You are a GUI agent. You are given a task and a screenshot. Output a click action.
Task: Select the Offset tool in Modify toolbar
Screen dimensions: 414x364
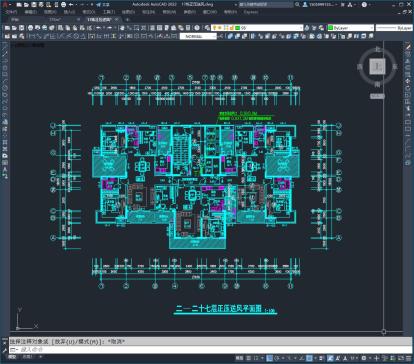point(408,68)
